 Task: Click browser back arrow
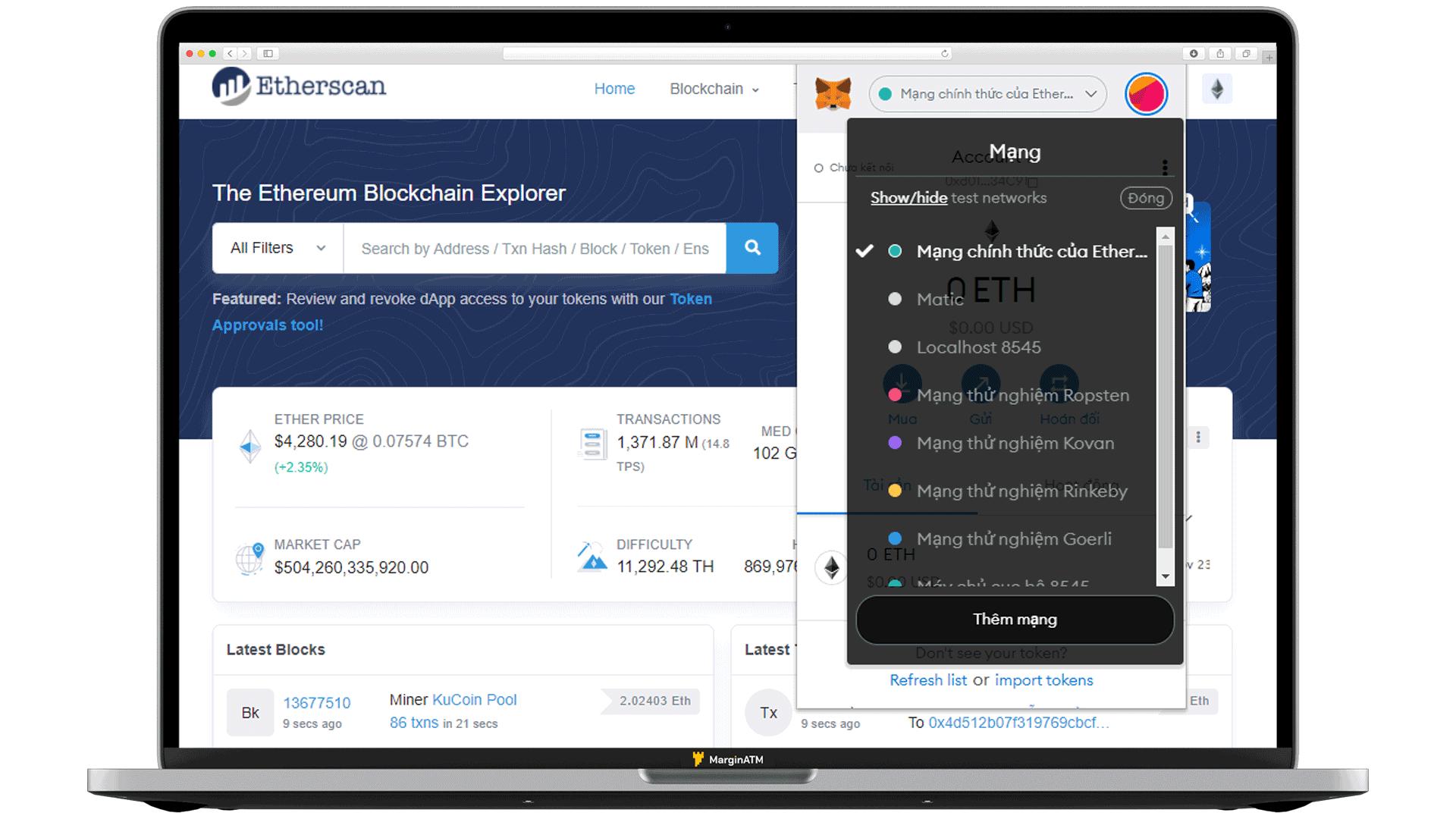[231, 54]
